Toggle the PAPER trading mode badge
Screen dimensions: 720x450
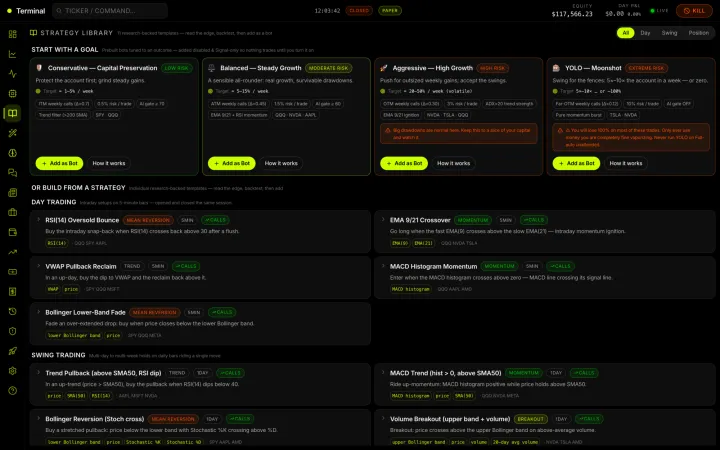pyautogui.click(x=390, y=11)
